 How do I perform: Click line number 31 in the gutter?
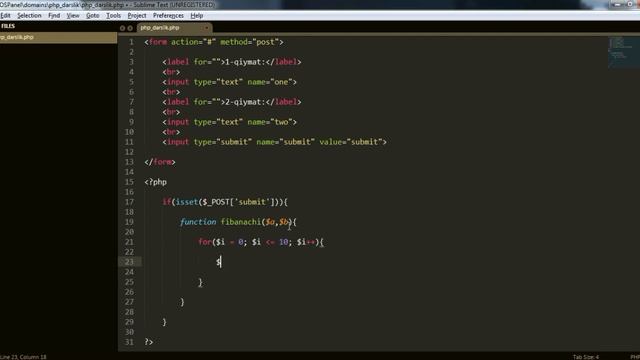(129, 342)
